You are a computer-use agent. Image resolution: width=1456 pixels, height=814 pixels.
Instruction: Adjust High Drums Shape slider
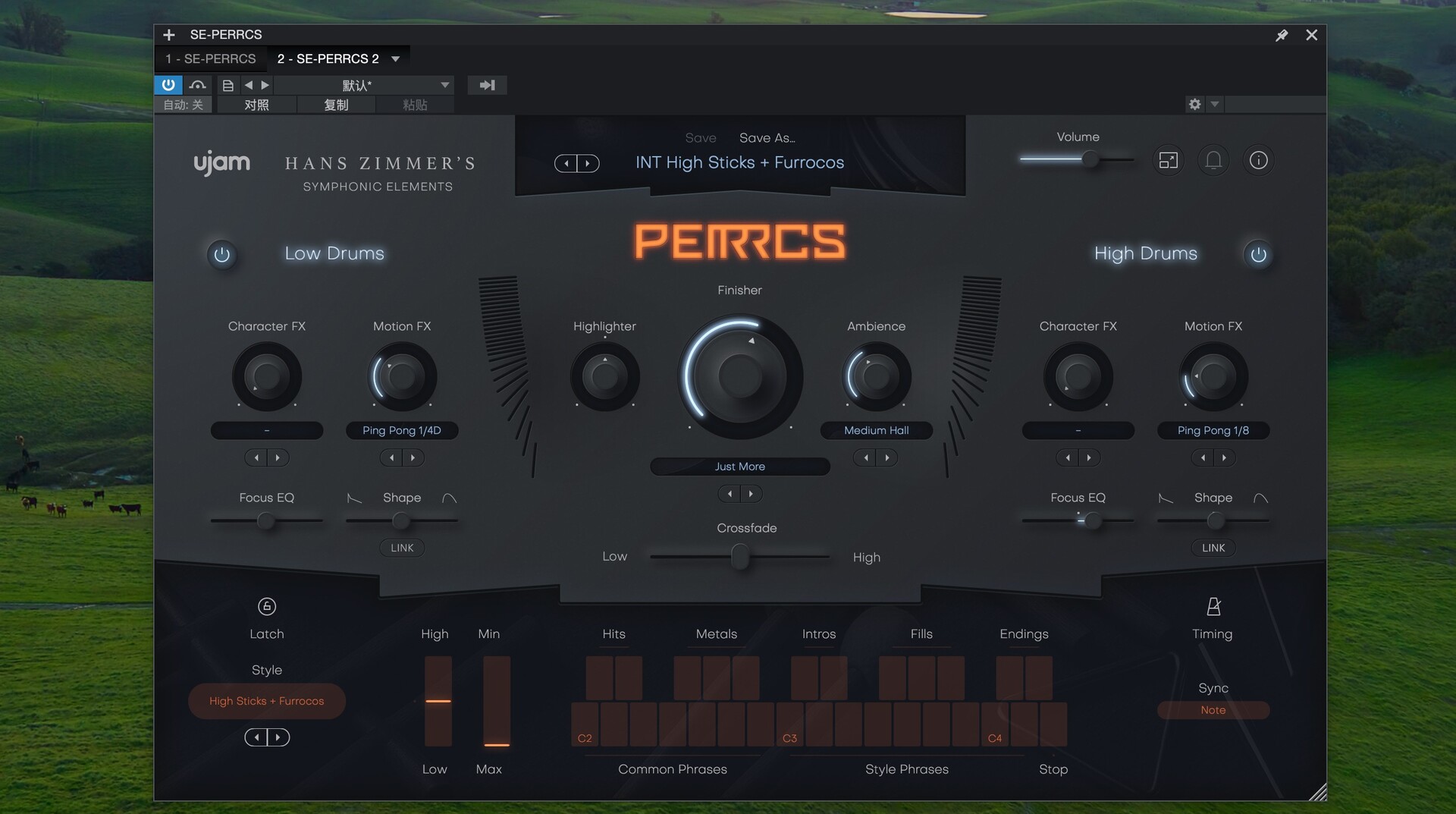pyautogui.click(x=1215, y=520)
